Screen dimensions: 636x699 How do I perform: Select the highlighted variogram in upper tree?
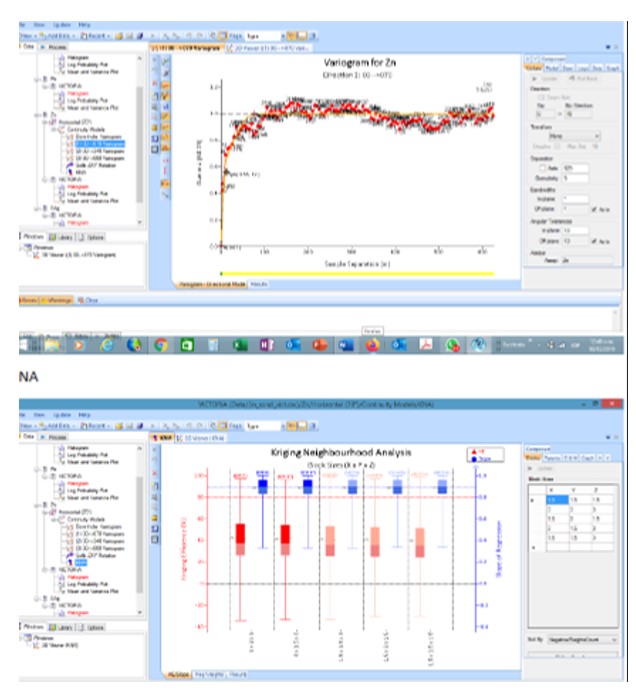pyautogui.click(x=100, y=144)
